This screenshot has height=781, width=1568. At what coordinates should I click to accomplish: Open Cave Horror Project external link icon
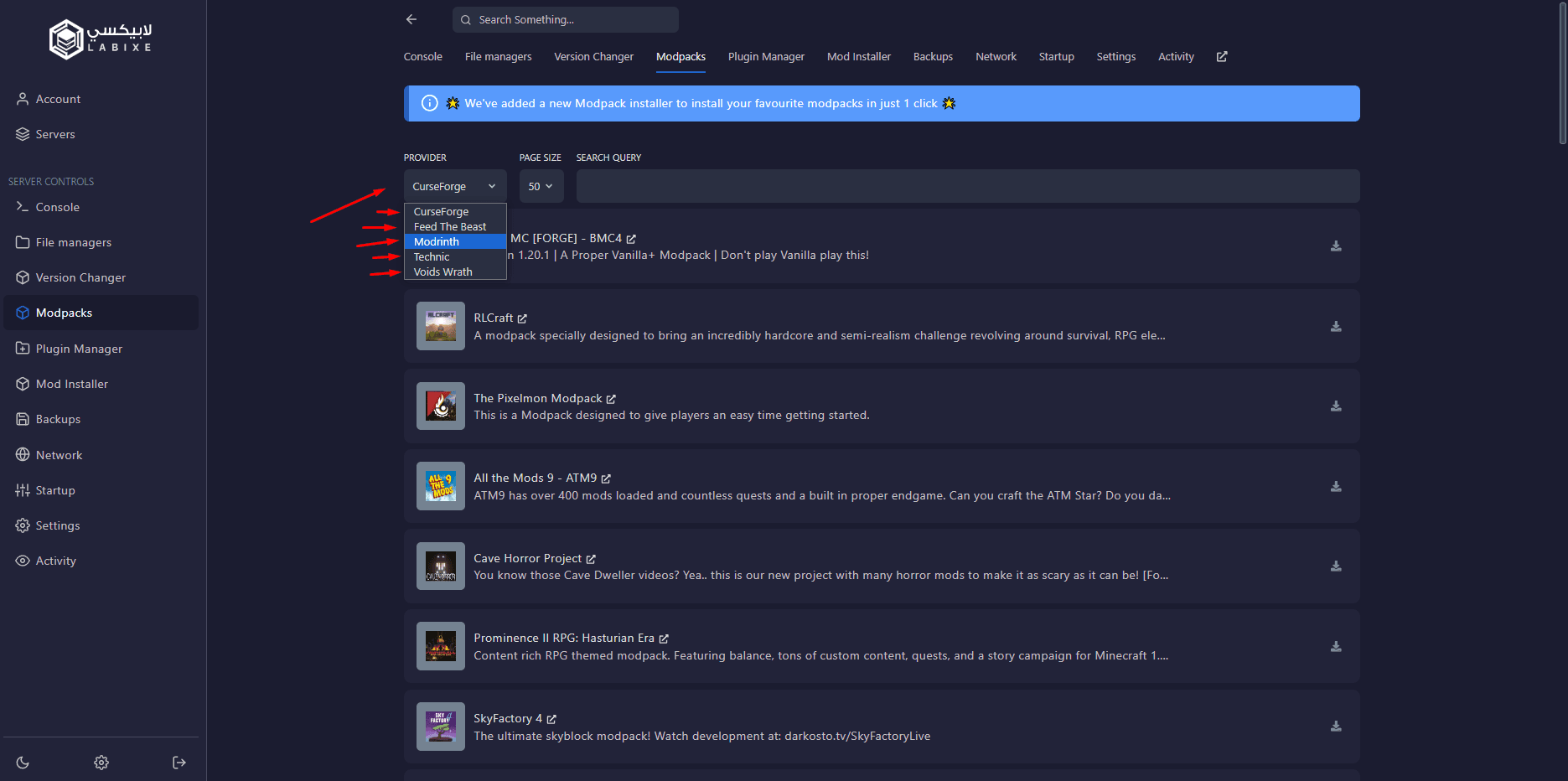pos(591,559)
